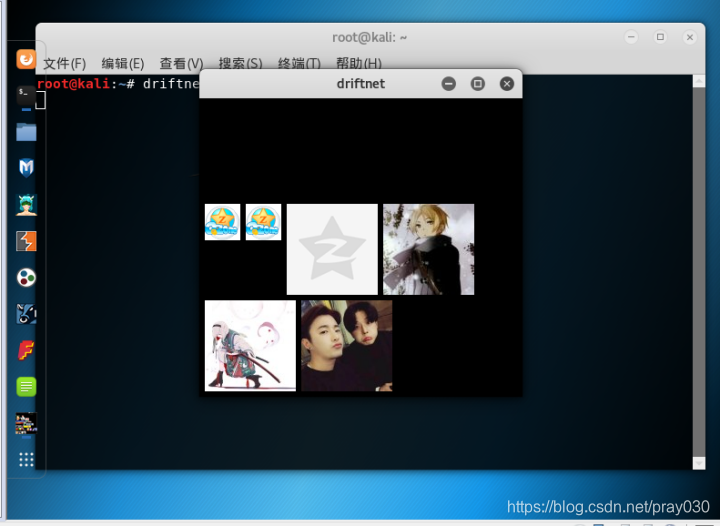Show all applications grid
This screenshot has width=720, height=526.
[x=26, y=459]
